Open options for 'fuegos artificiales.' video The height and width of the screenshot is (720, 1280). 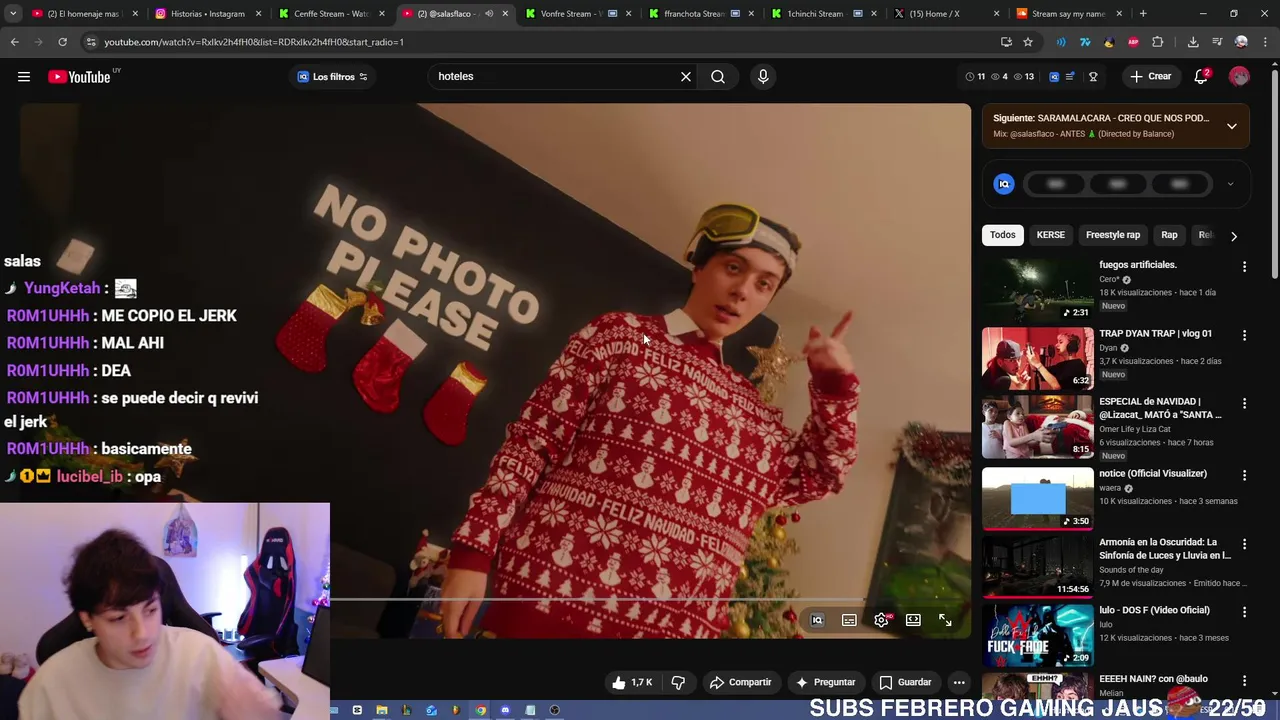click(1244, 267)
